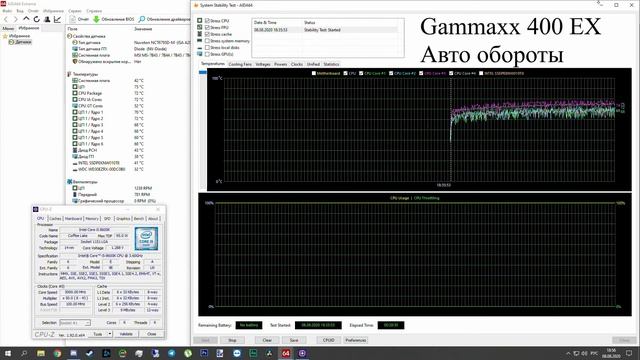Switch to the Меню tab in AIDA64 sidebar
Image resolution: width=640 pixels, height=360 pixels.
pos(8,29)
